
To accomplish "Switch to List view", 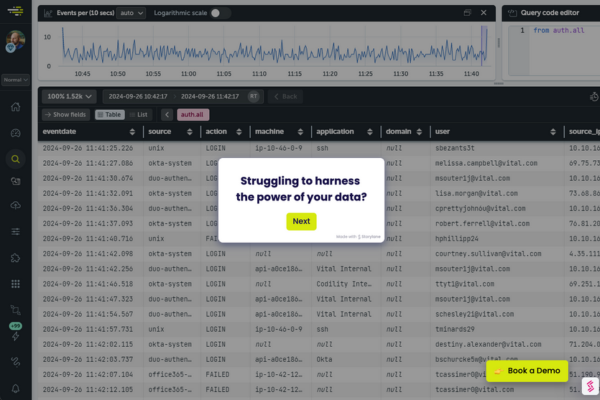I will click(x=140, y=115).
